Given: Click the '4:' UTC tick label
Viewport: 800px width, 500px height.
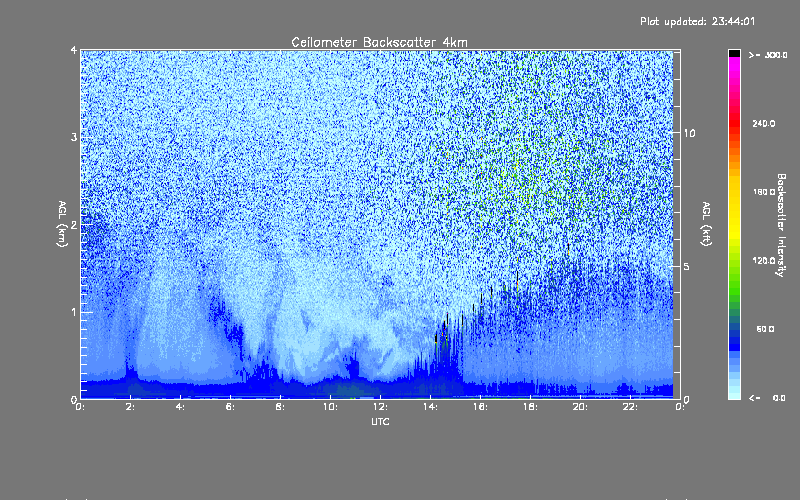Looking at the screenshot, I should click(180, 407).
